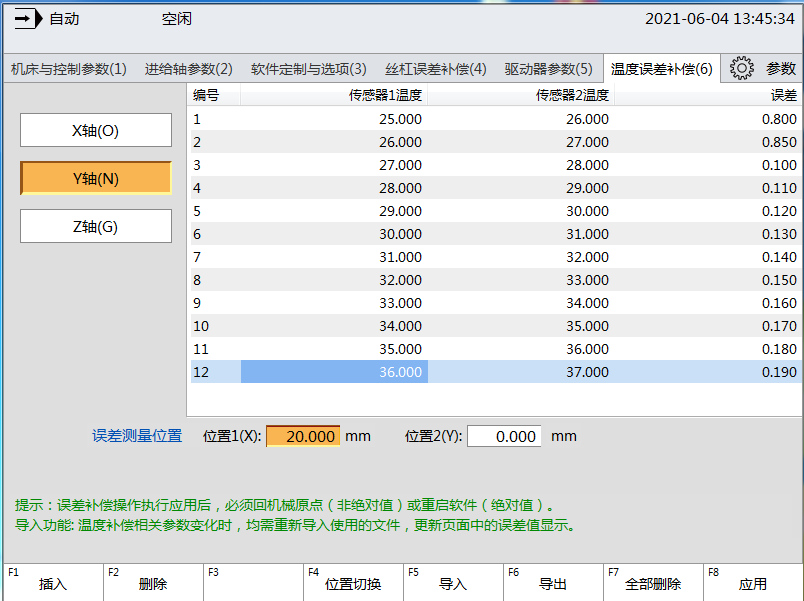Select row 5 sensor 1 temperature cell
This screenshot has width=804, height=601.
334,211
